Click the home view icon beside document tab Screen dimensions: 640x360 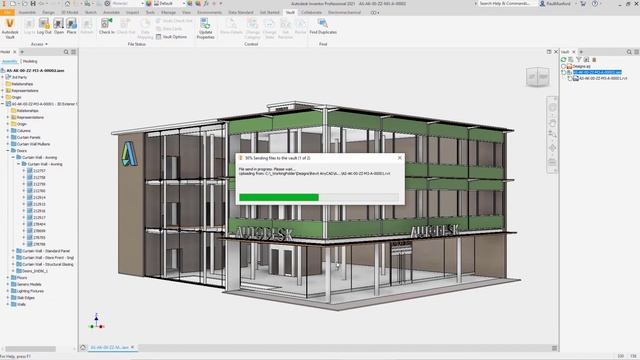tap(83, 347)
